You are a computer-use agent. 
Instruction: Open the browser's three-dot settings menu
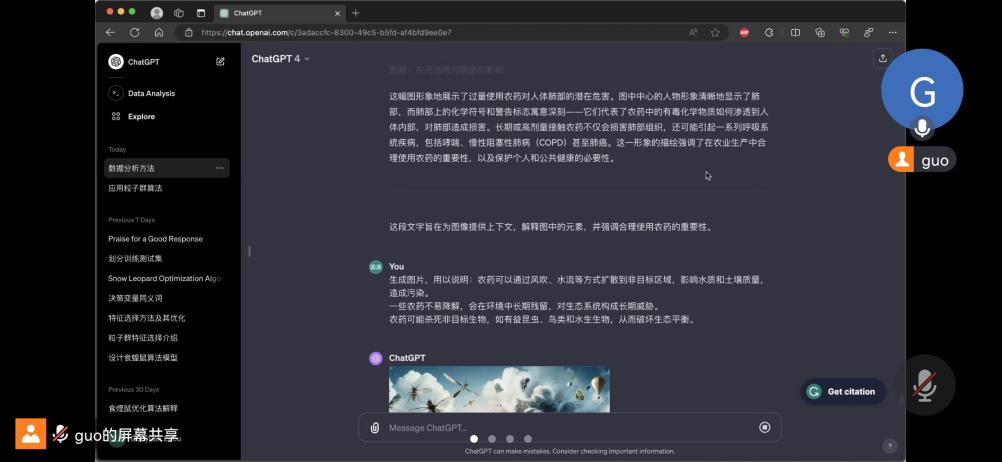click(893, 32)
